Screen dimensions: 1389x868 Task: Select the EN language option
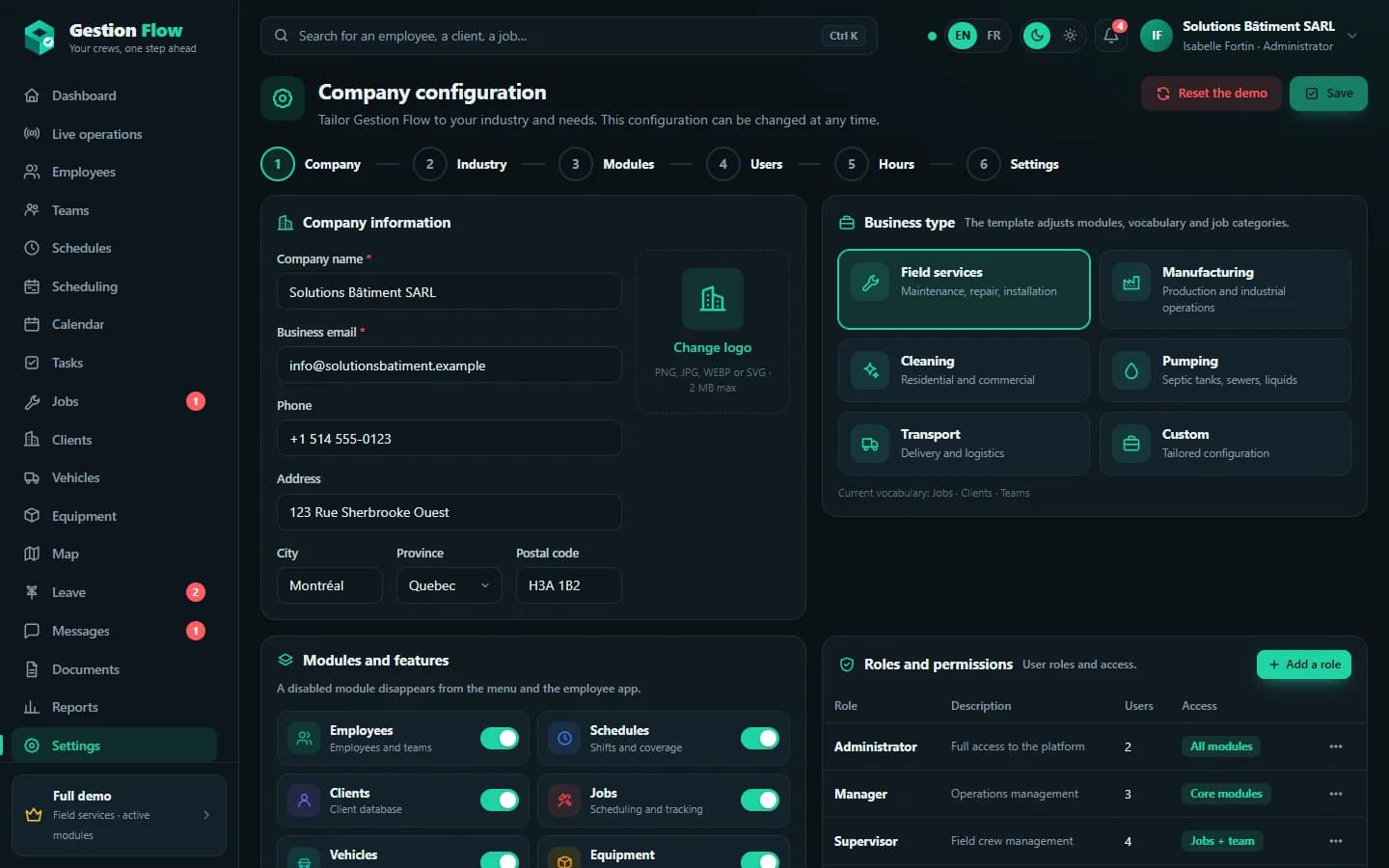963,36
